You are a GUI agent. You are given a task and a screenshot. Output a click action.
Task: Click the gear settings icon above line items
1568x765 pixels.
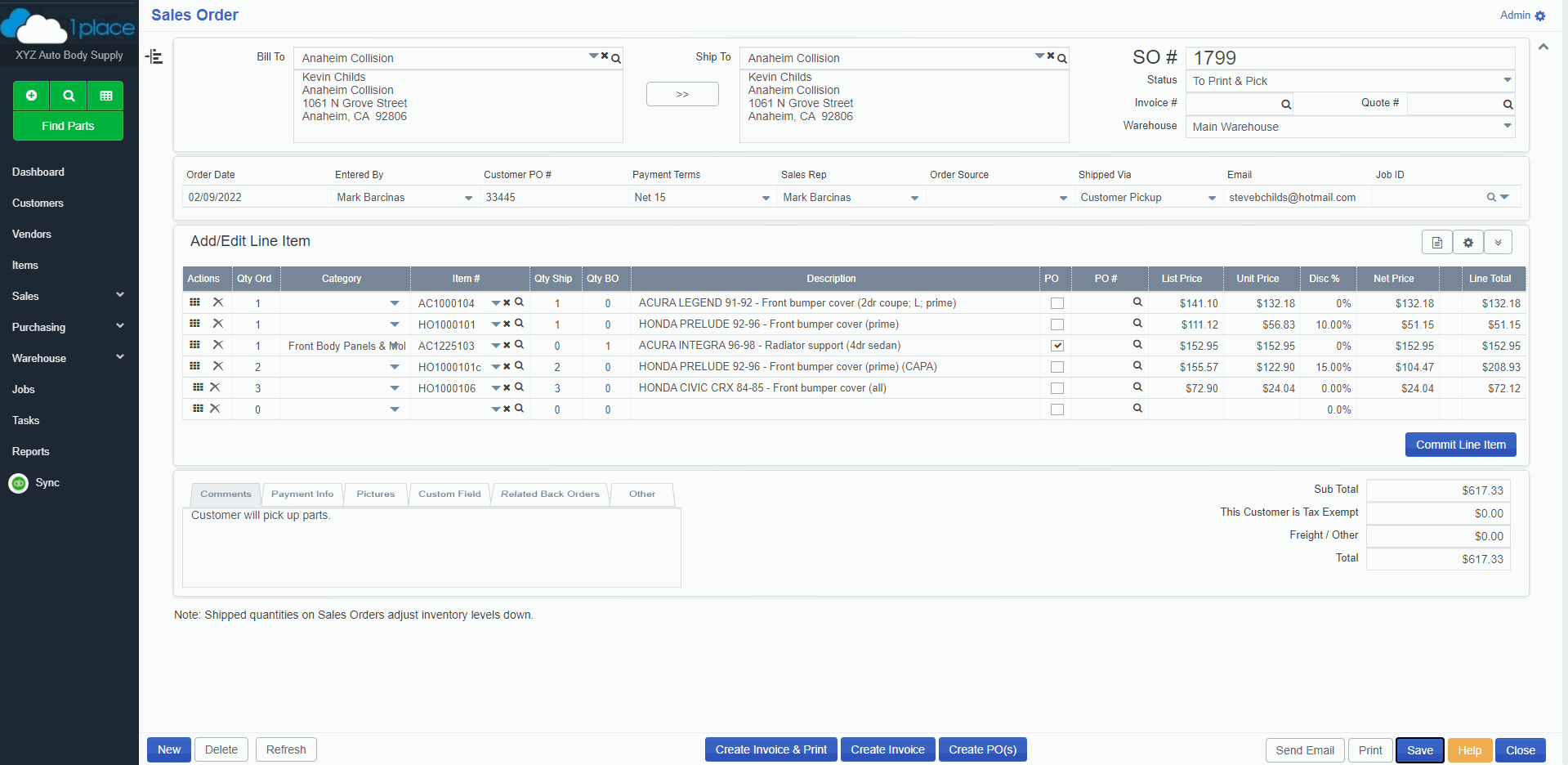coord(1467,243)
